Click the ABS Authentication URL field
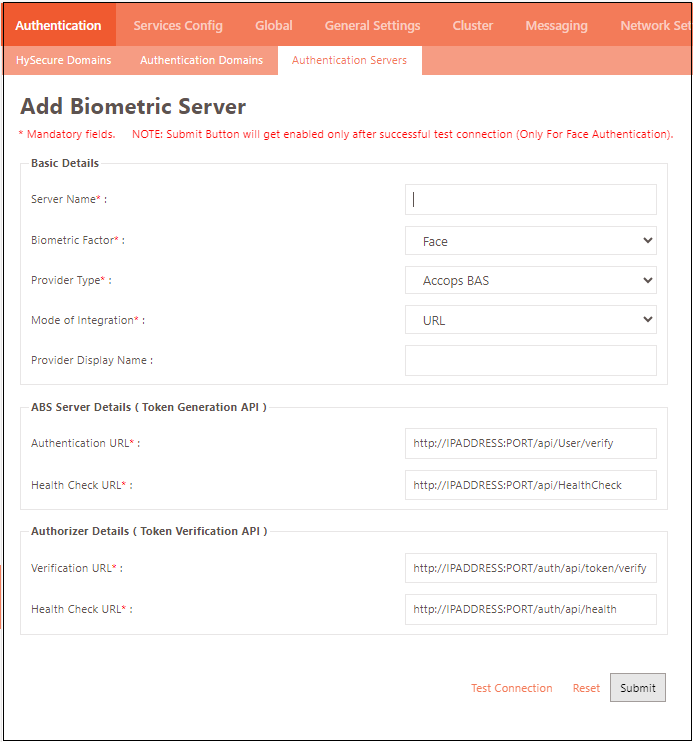Image resolution: width=693 pixels, height=742 pixels. (530, 443)
